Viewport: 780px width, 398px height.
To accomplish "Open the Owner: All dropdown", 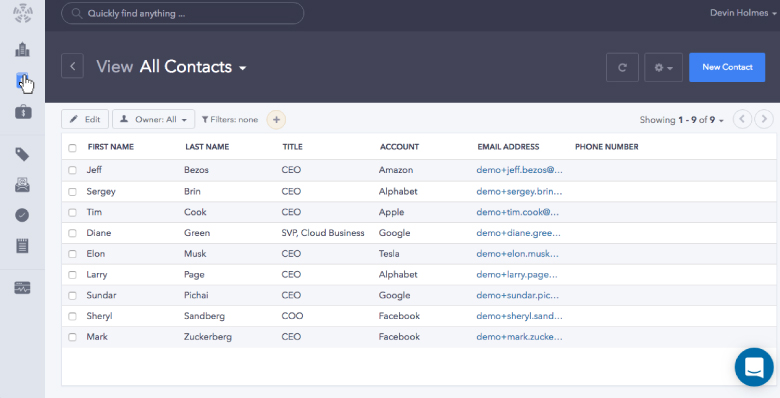I will tap(154, 119).
